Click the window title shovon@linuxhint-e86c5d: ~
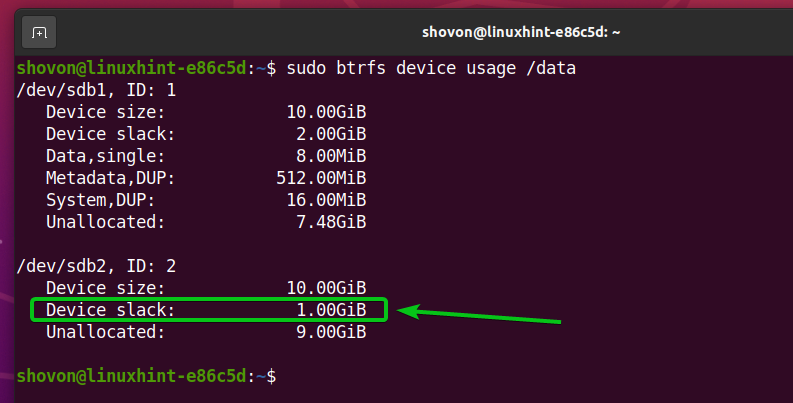Screen dimensions: 793x403 510,32
